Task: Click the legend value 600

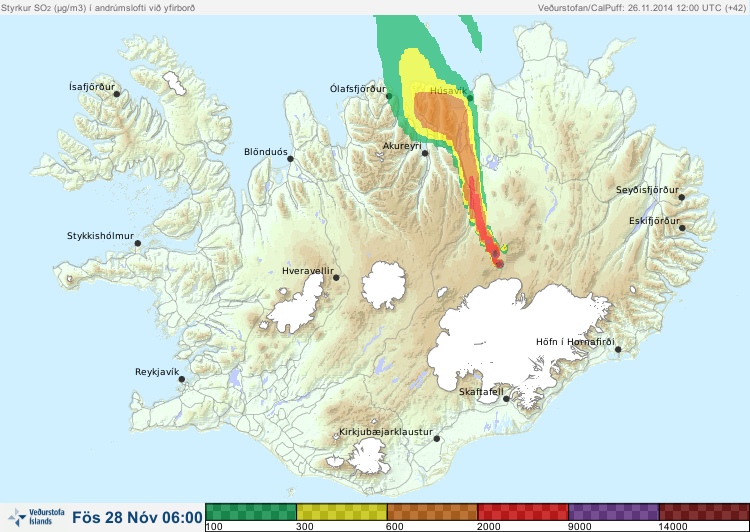Action: (x=395, y=527)
